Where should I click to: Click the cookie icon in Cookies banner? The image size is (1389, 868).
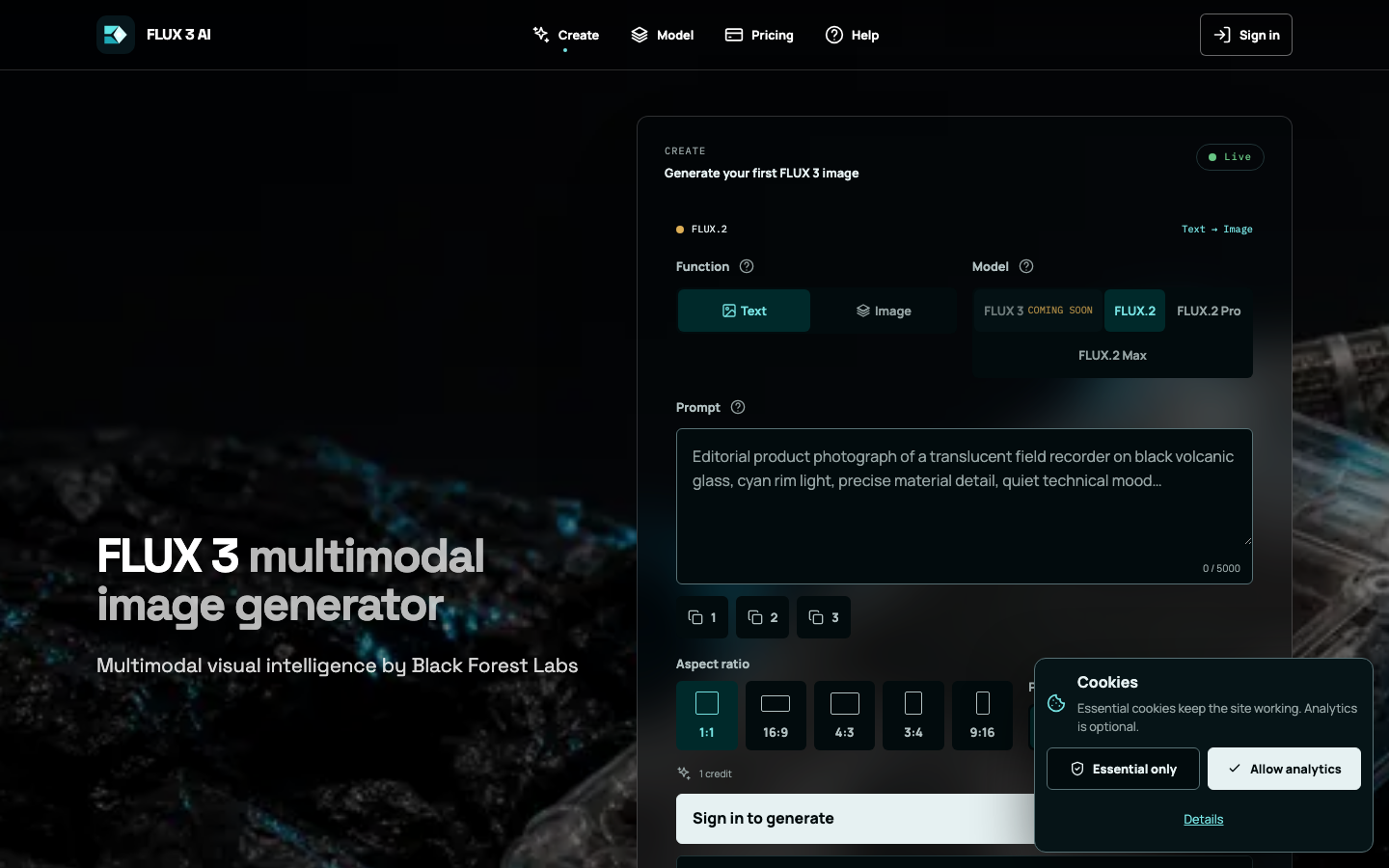tap(1056, 704)
